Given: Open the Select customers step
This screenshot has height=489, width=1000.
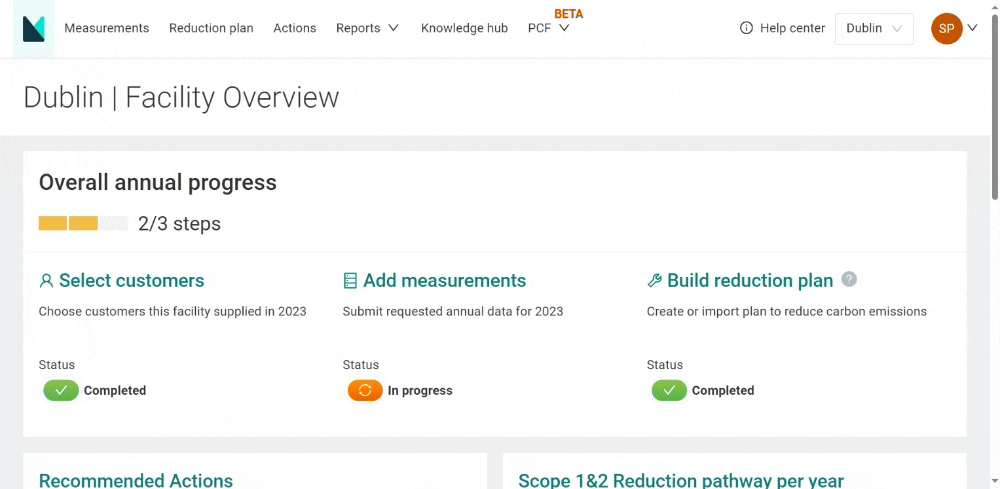Looking at the screenshot, I should [131, 281].
